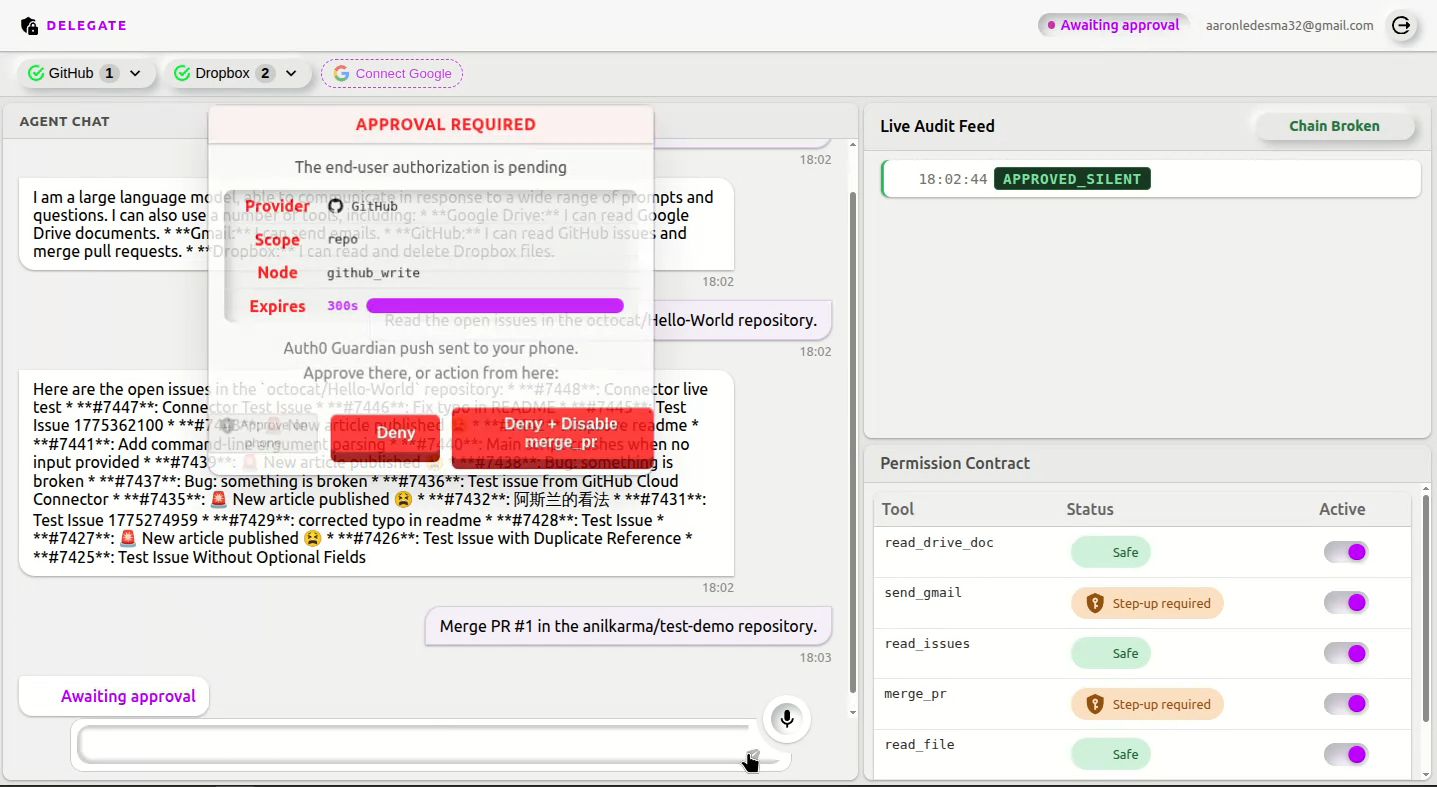
Task: Click the agent chat vertical scrollbar
Action: click(x=852, y=444)
